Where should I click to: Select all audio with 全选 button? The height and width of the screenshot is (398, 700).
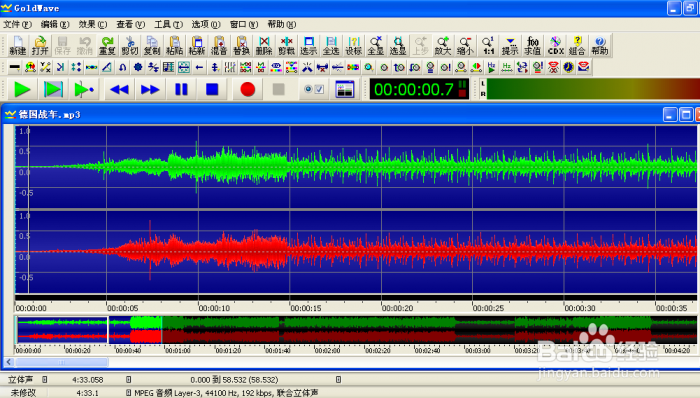tap(331, 46)
